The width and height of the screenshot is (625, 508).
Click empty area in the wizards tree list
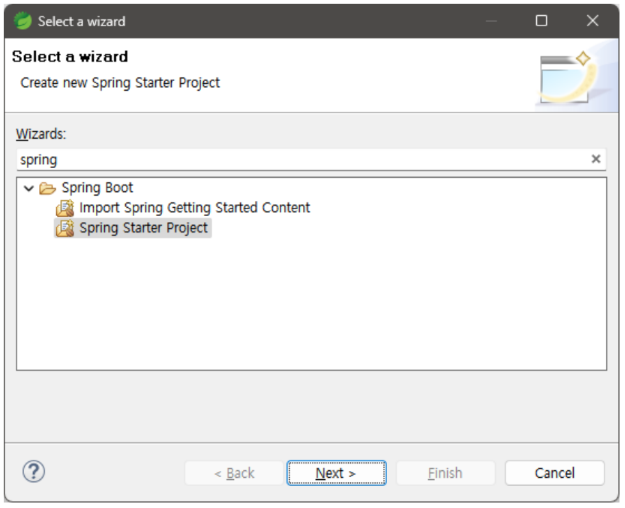(311, 303)
